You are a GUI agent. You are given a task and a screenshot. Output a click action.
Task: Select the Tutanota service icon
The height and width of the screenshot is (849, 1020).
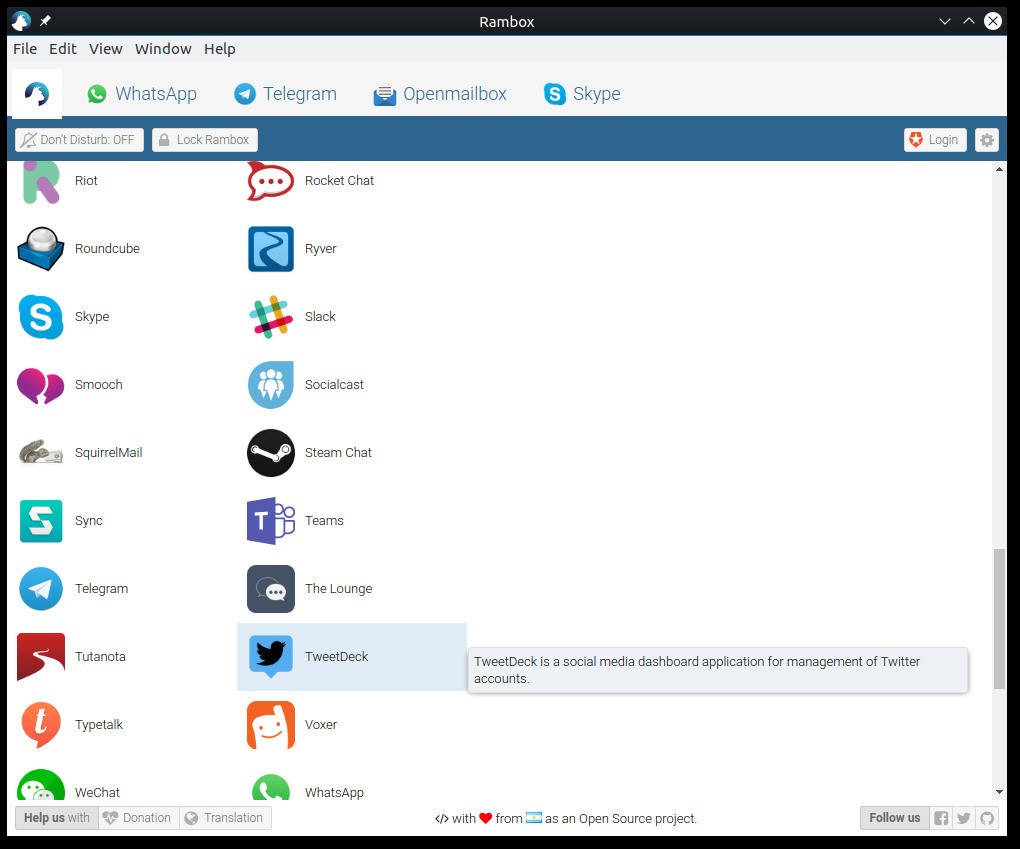pyautogui.click(x=41, y=657)
